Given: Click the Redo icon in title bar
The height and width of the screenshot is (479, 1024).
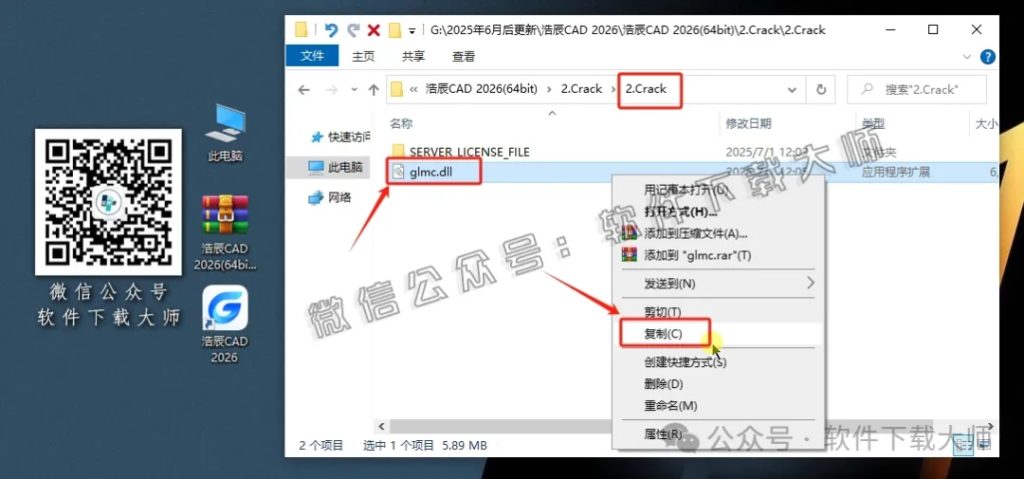Looking at the screenshot, I should tap(353, 30).
